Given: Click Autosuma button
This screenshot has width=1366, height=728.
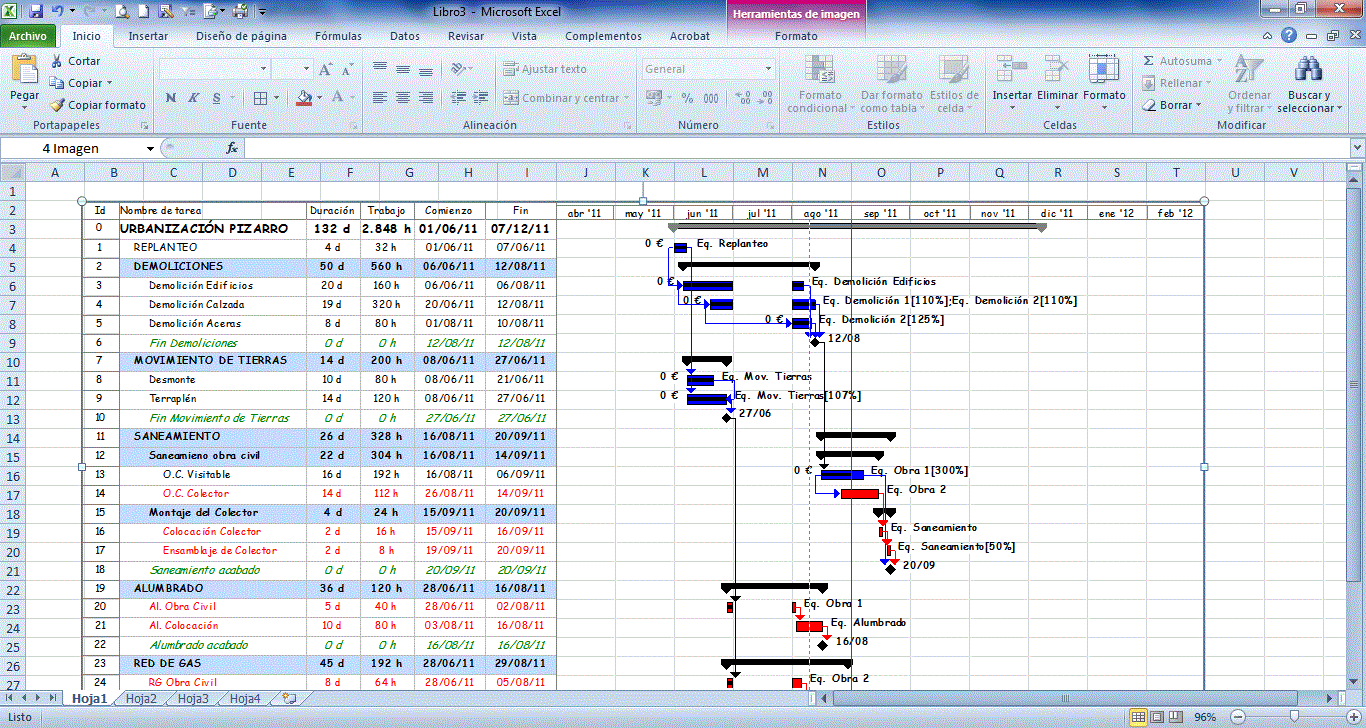Looking at the screenshot, I should (1180, 61).
